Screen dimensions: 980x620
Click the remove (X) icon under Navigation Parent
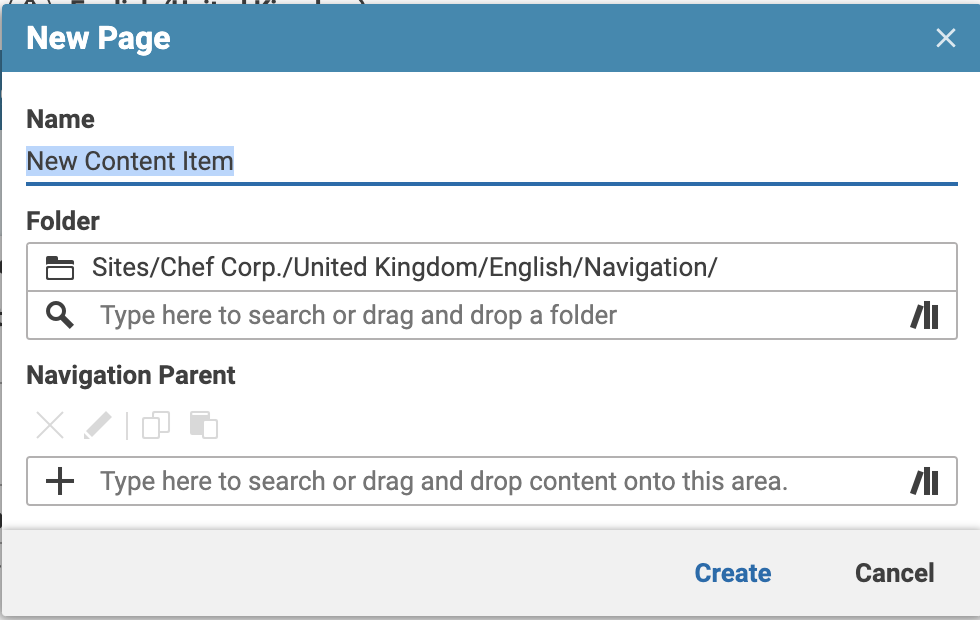49,426
